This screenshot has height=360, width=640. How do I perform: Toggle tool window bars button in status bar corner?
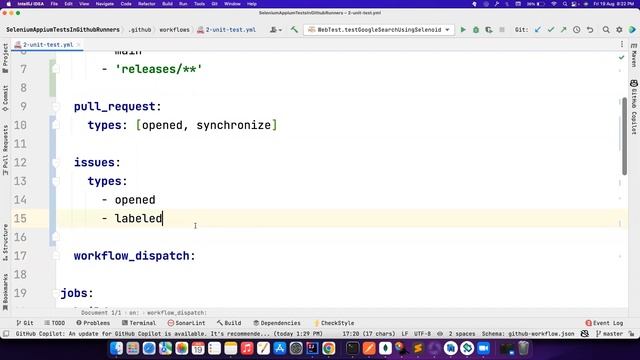click(6, 334)
